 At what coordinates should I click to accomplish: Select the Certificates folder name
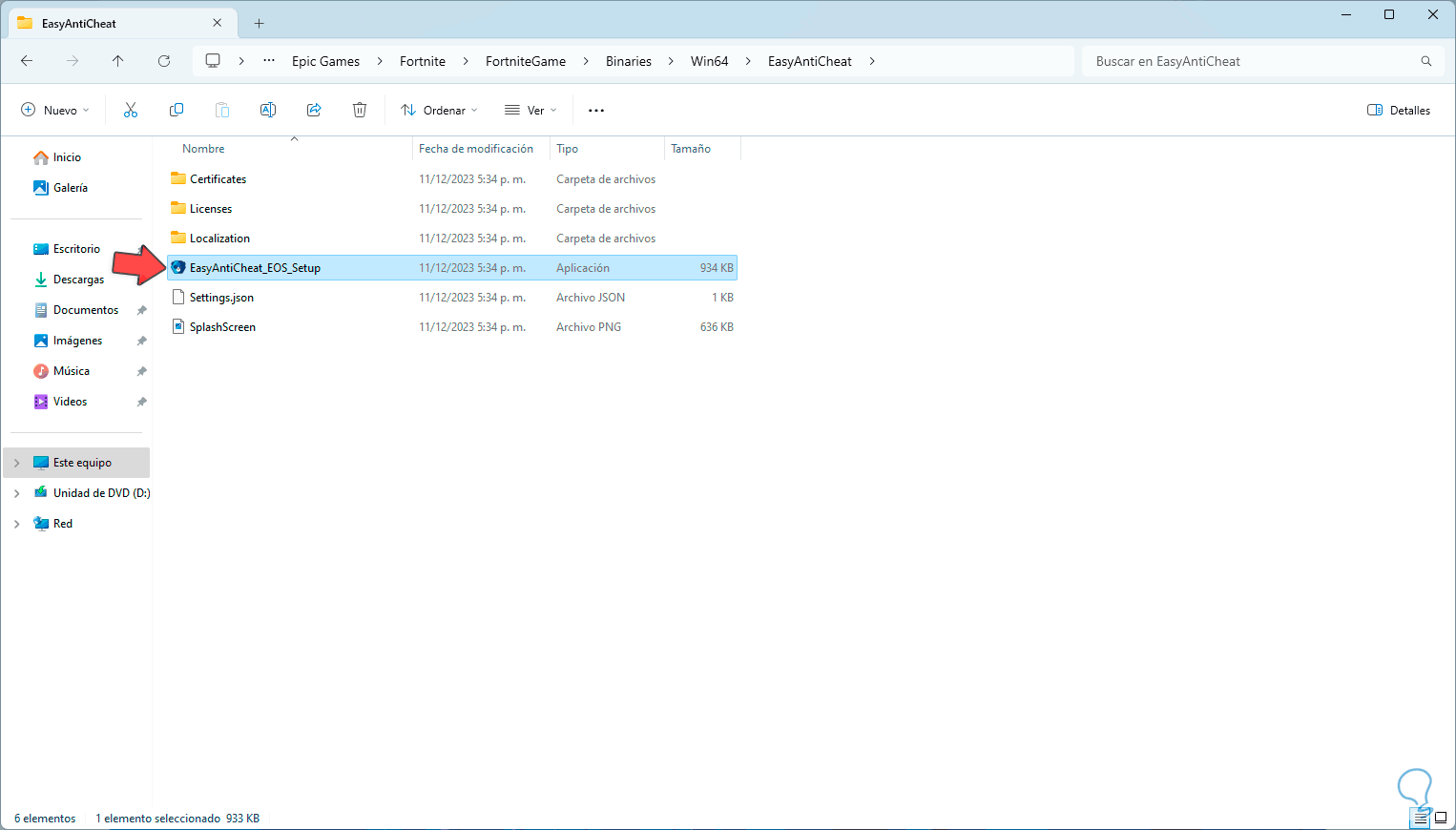tap(218, 179)
